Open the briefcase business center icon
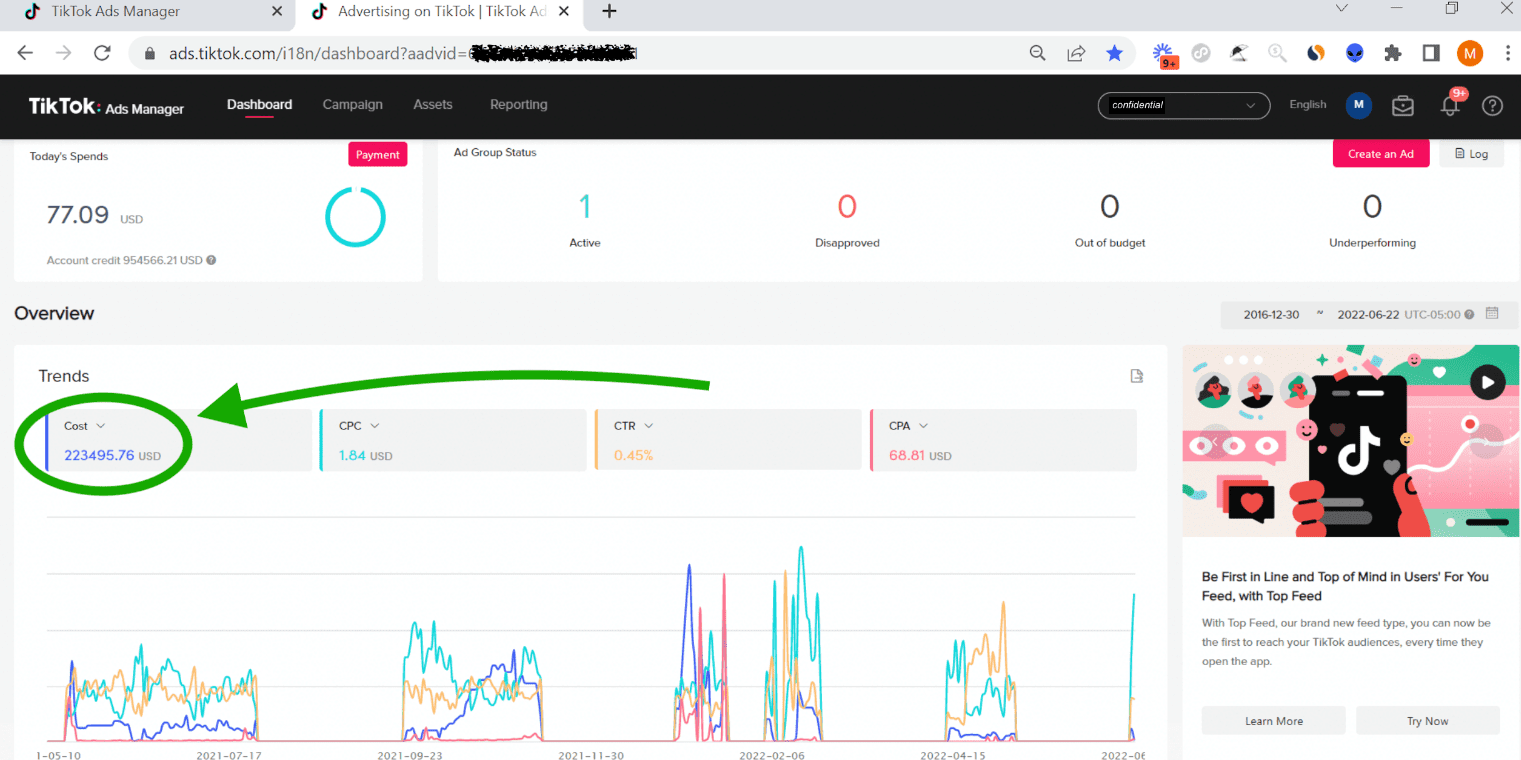Image resolution: width=1521 pixels, height=760 pixels. pyautogui.click(x=1404, y=105)
